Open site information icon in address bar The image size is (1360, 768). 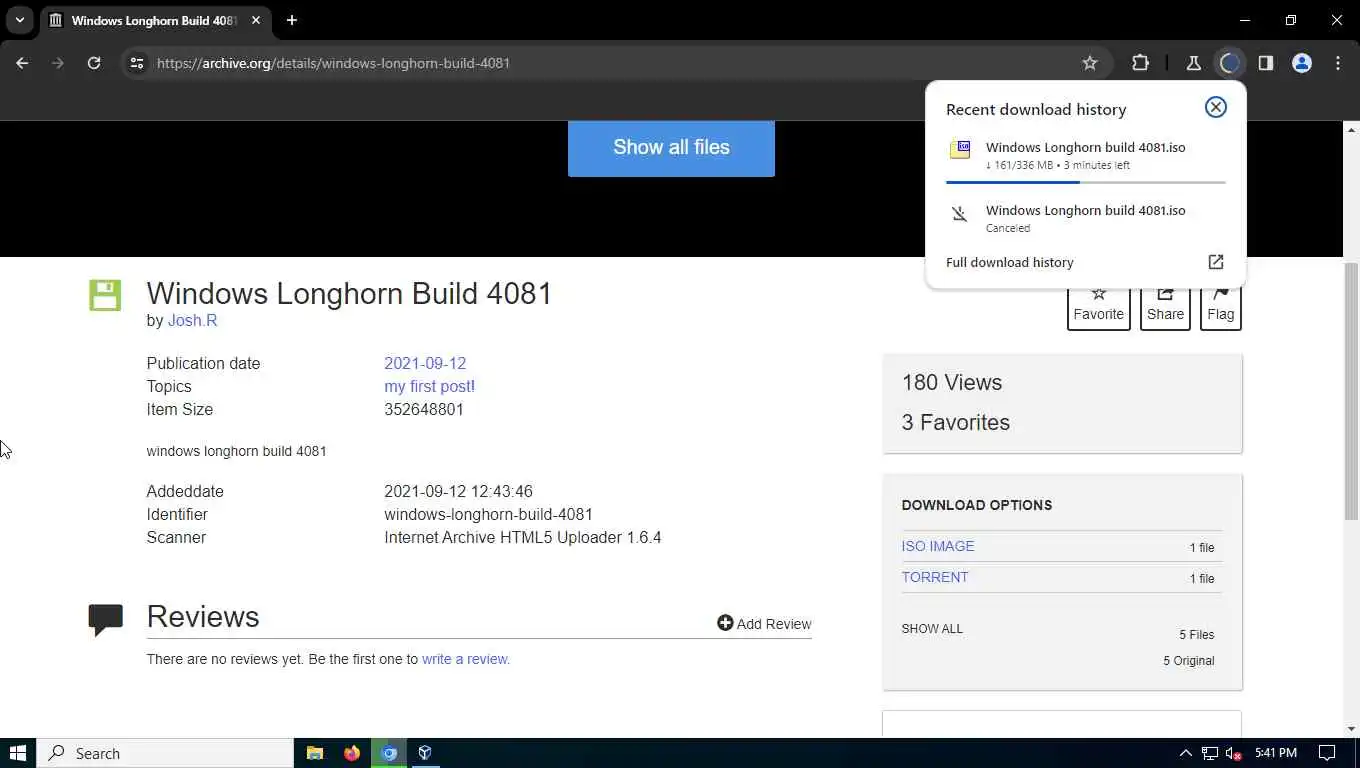point(137,63)
